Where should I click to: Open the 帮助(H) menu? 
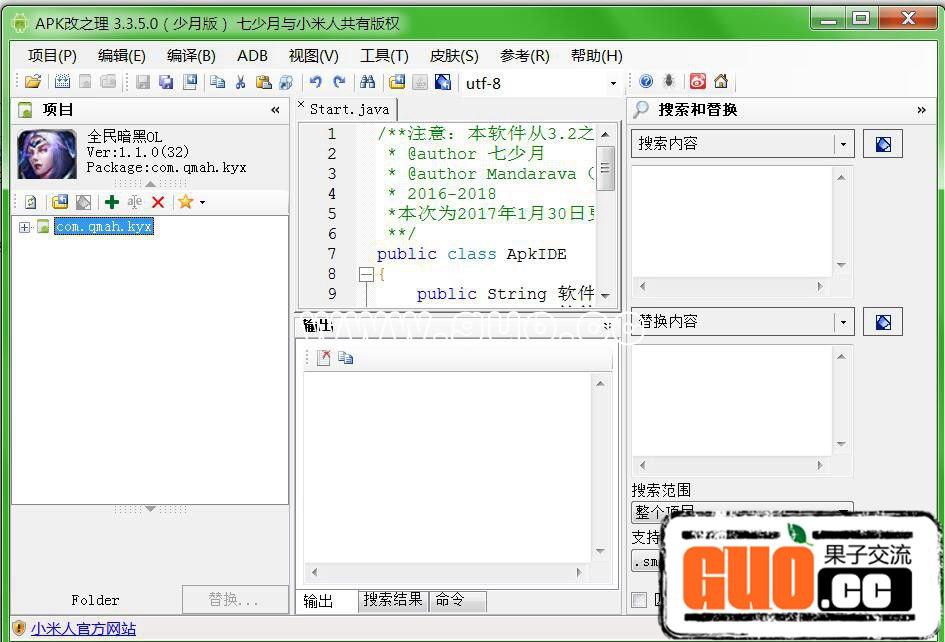(596, 56)
